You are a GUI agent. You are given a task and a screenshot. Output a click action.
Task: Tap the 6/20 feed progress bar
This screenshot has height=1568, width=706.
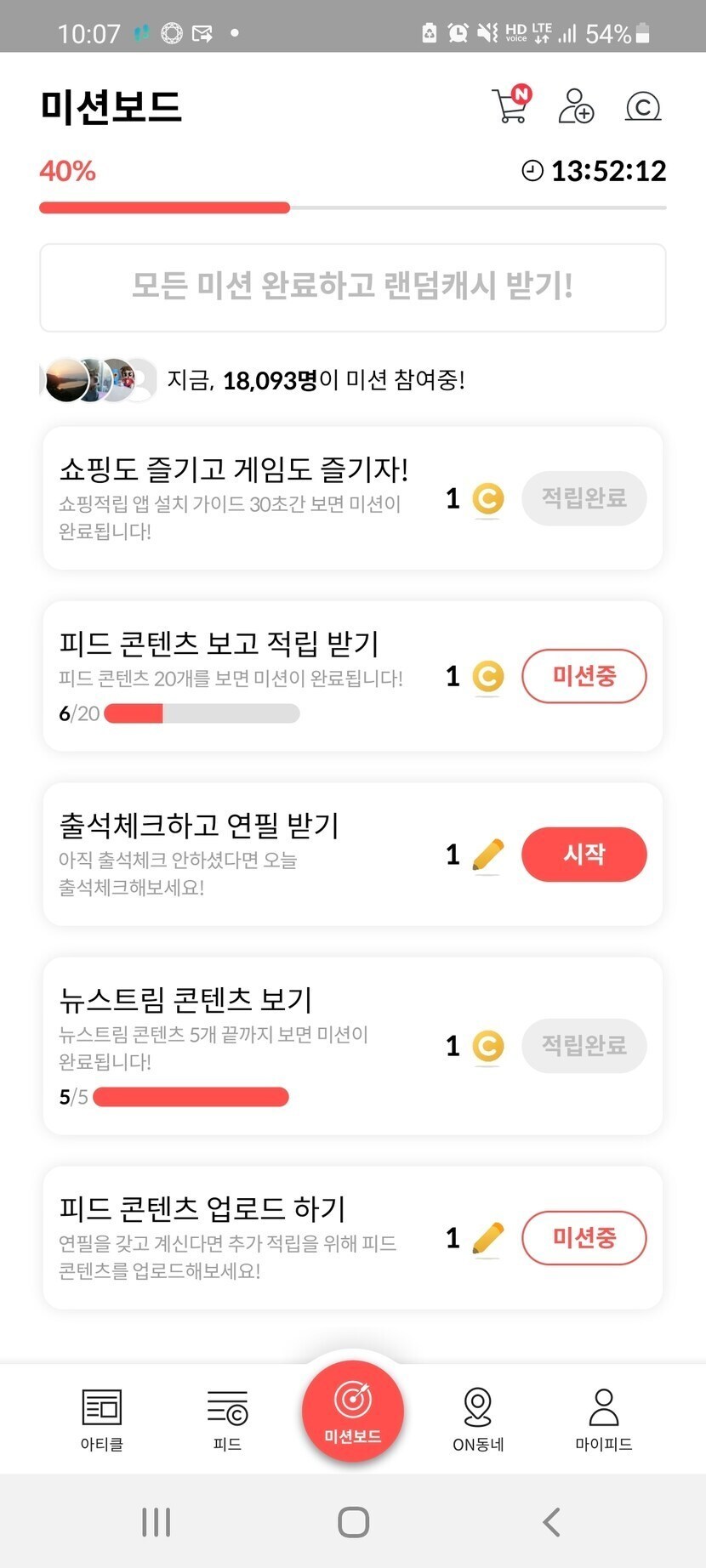pyautogui.click(x=202, y=713)
